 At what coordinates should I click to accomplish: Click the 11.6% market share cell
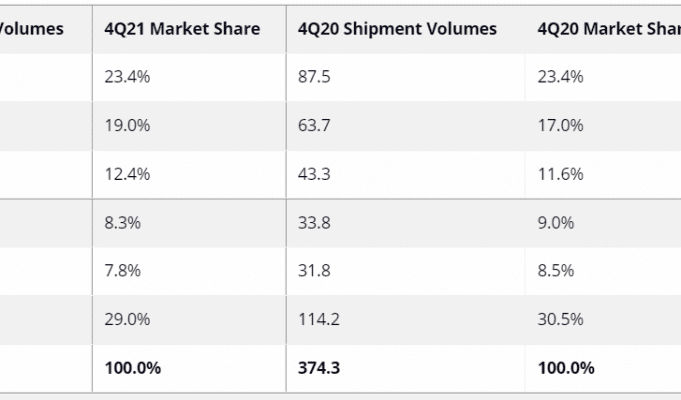pyautogui.click(x=560, y=174)
